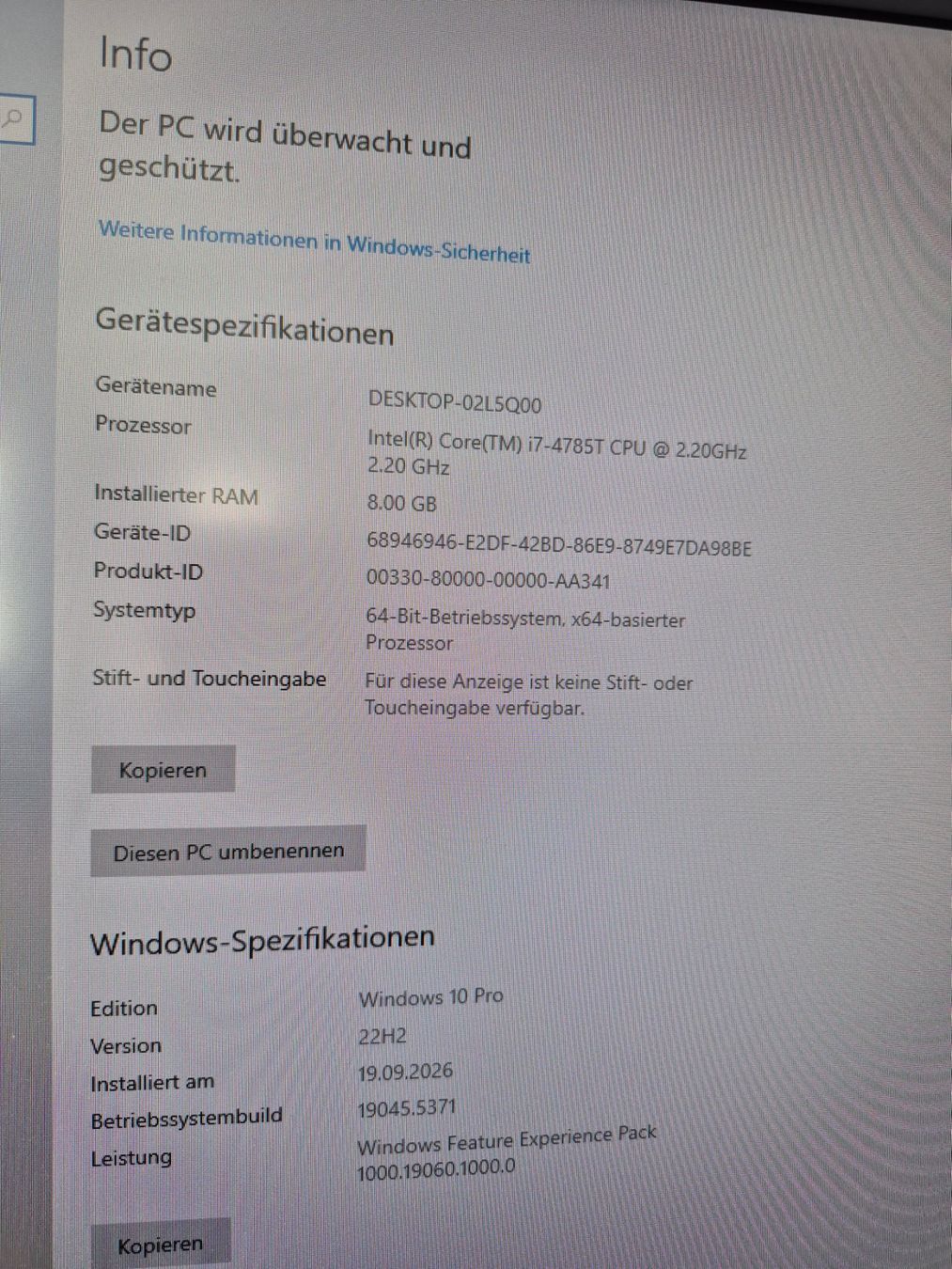Select install date 19.09.2026

pyautogui.click(x=405, y=1072)
